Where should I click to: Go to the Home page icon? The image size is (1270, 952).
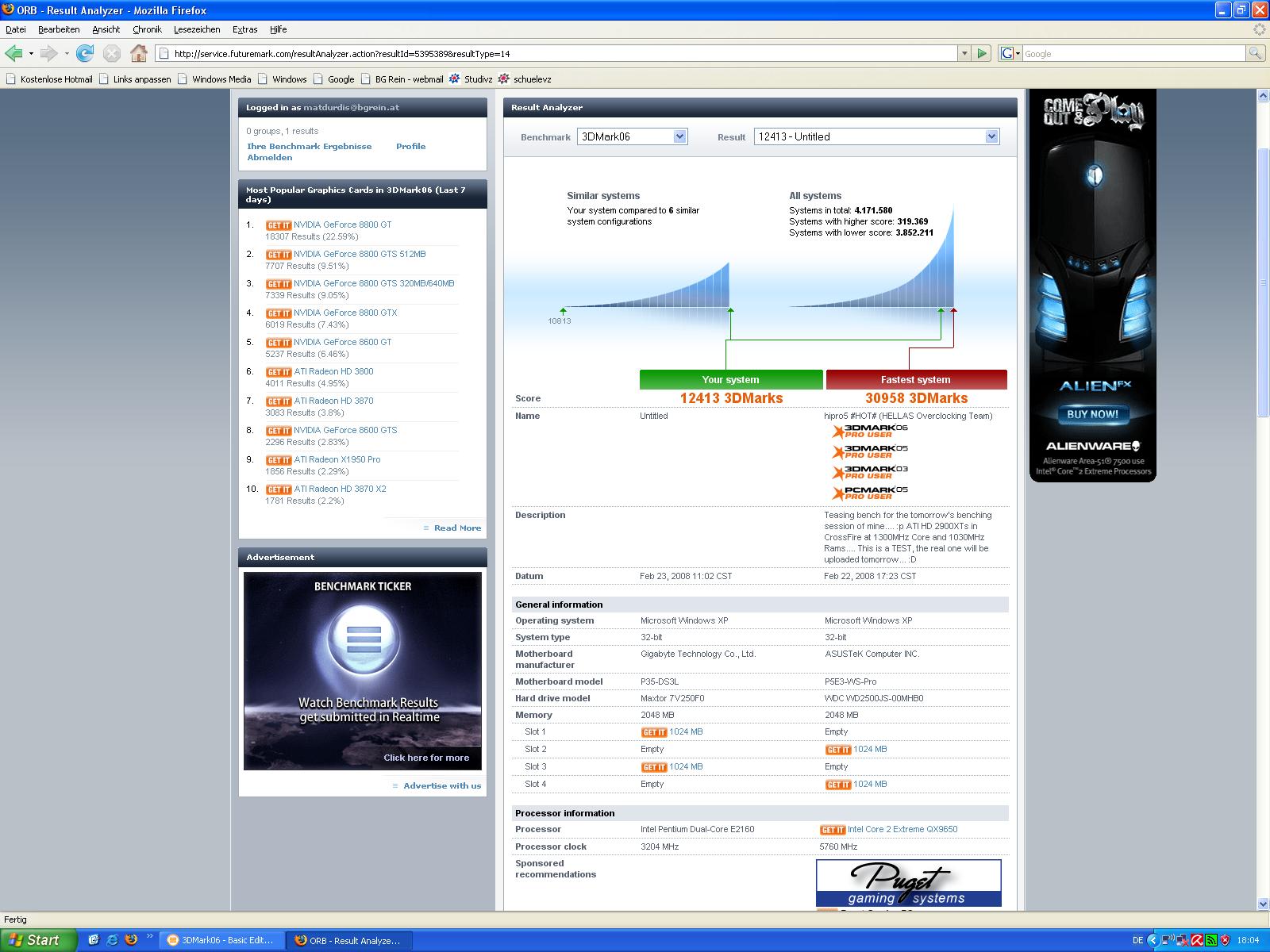[x=139, y=53]
